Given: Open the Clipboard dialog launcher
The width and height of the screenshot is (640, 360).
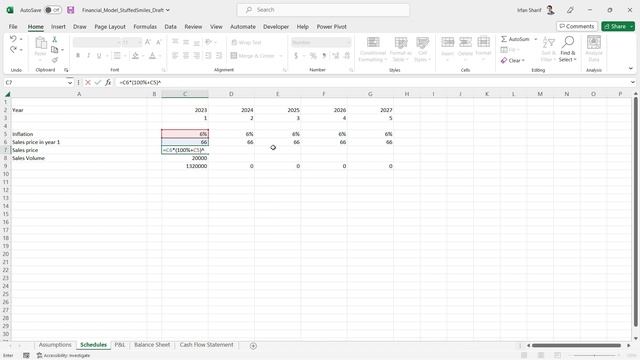Looking at the screenshot, I should [66, 70].
